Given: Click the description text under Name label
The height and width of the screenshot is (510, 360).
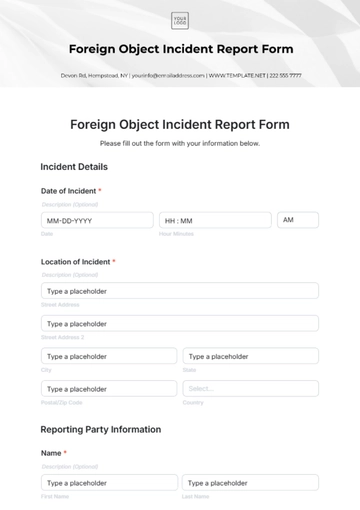Looking at the screenshot, I should 70,466.
